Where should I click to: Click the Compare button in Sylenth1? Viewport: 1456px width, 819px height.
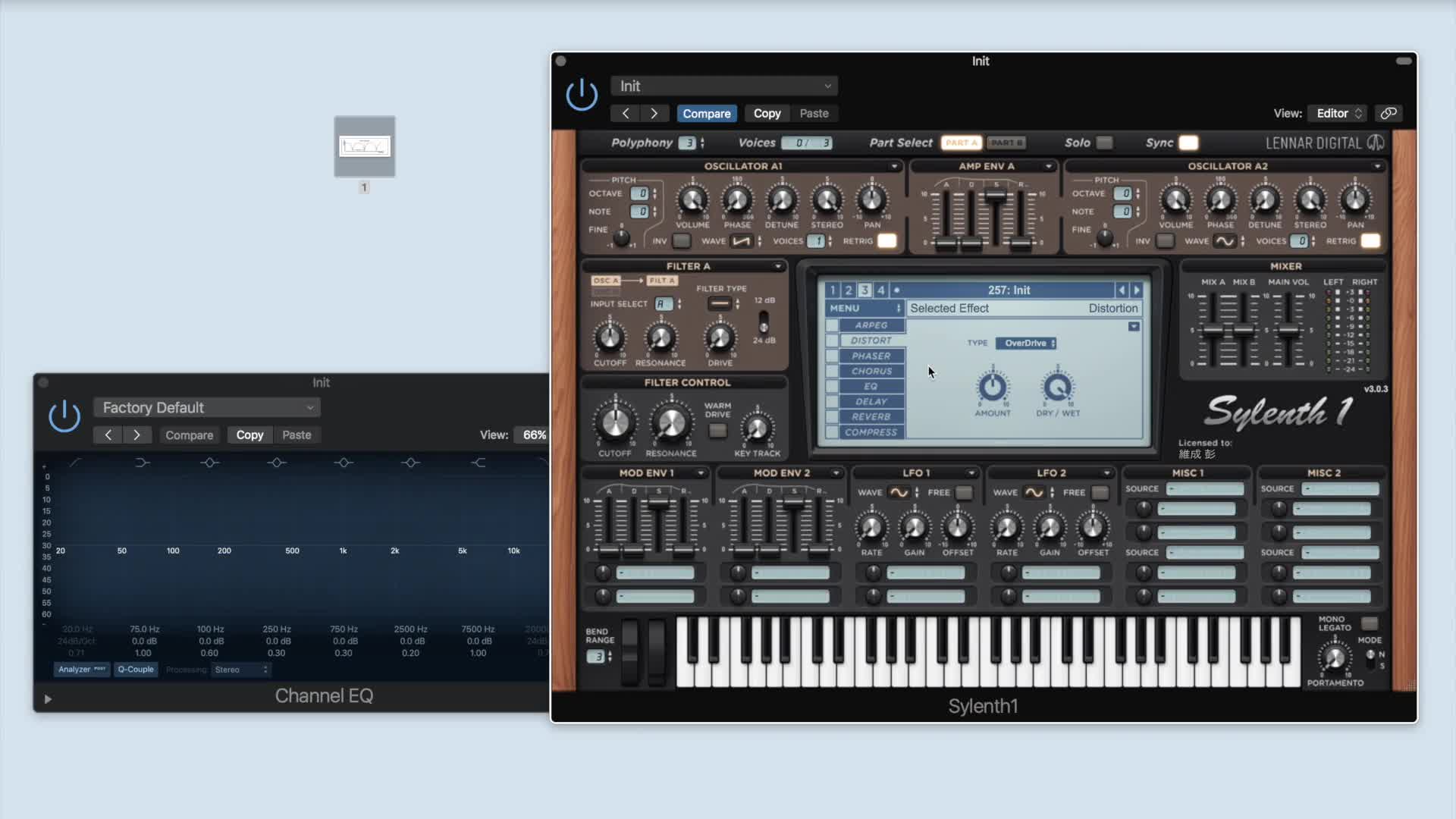[x=706, y=113]
